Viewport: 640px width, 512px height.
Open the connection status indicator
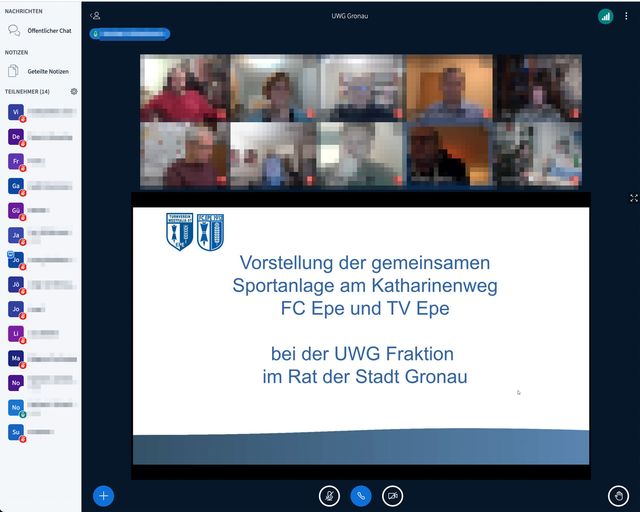click(605, 16)
